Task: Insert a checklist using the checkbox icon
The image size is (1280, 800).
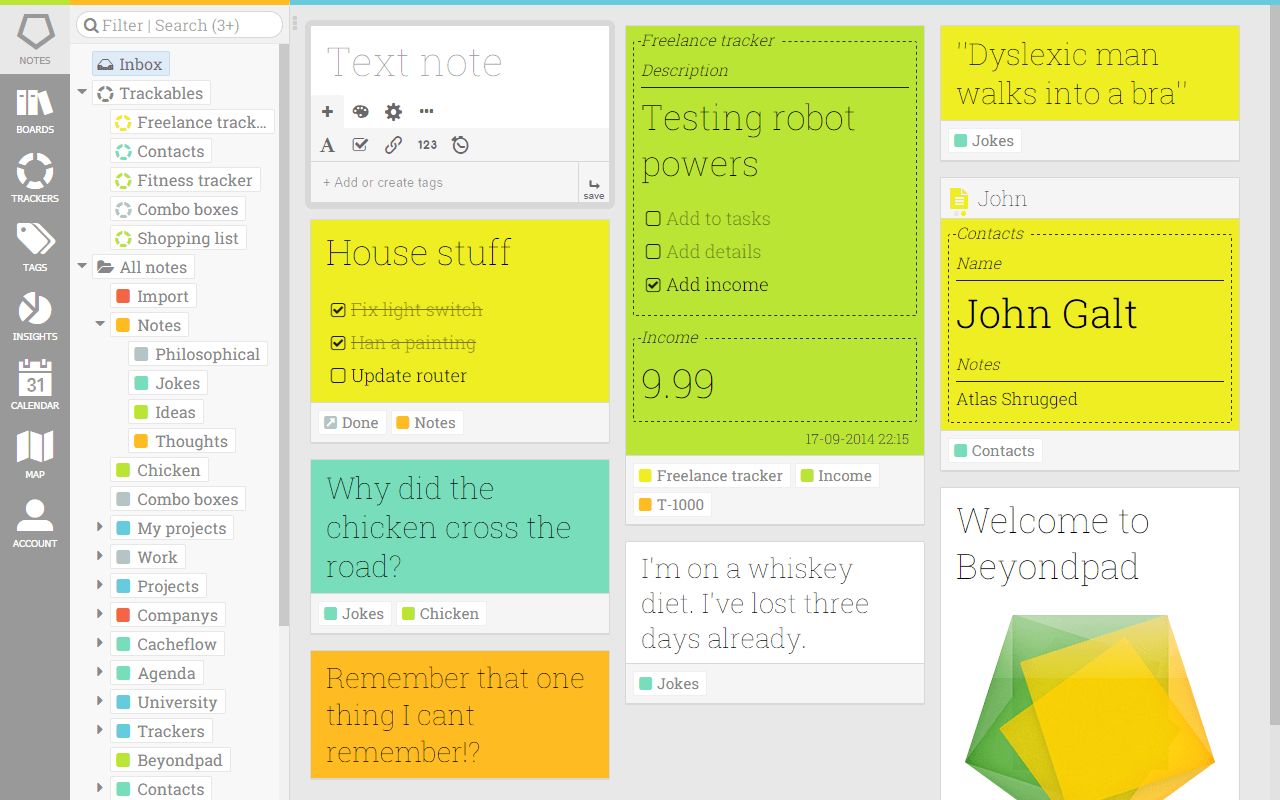Action: (x=359, y=145)
